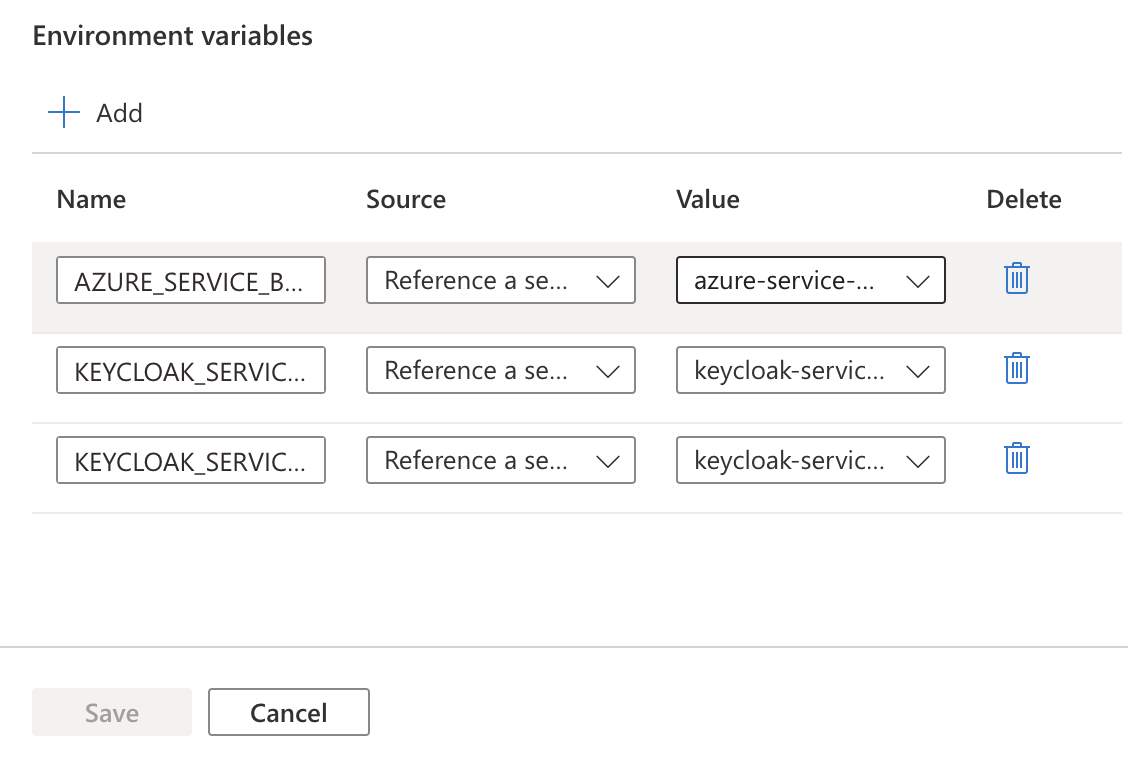Open the third row Source dropdown
The width and height of the screenshot is (1128, 776).
(501, 461)
